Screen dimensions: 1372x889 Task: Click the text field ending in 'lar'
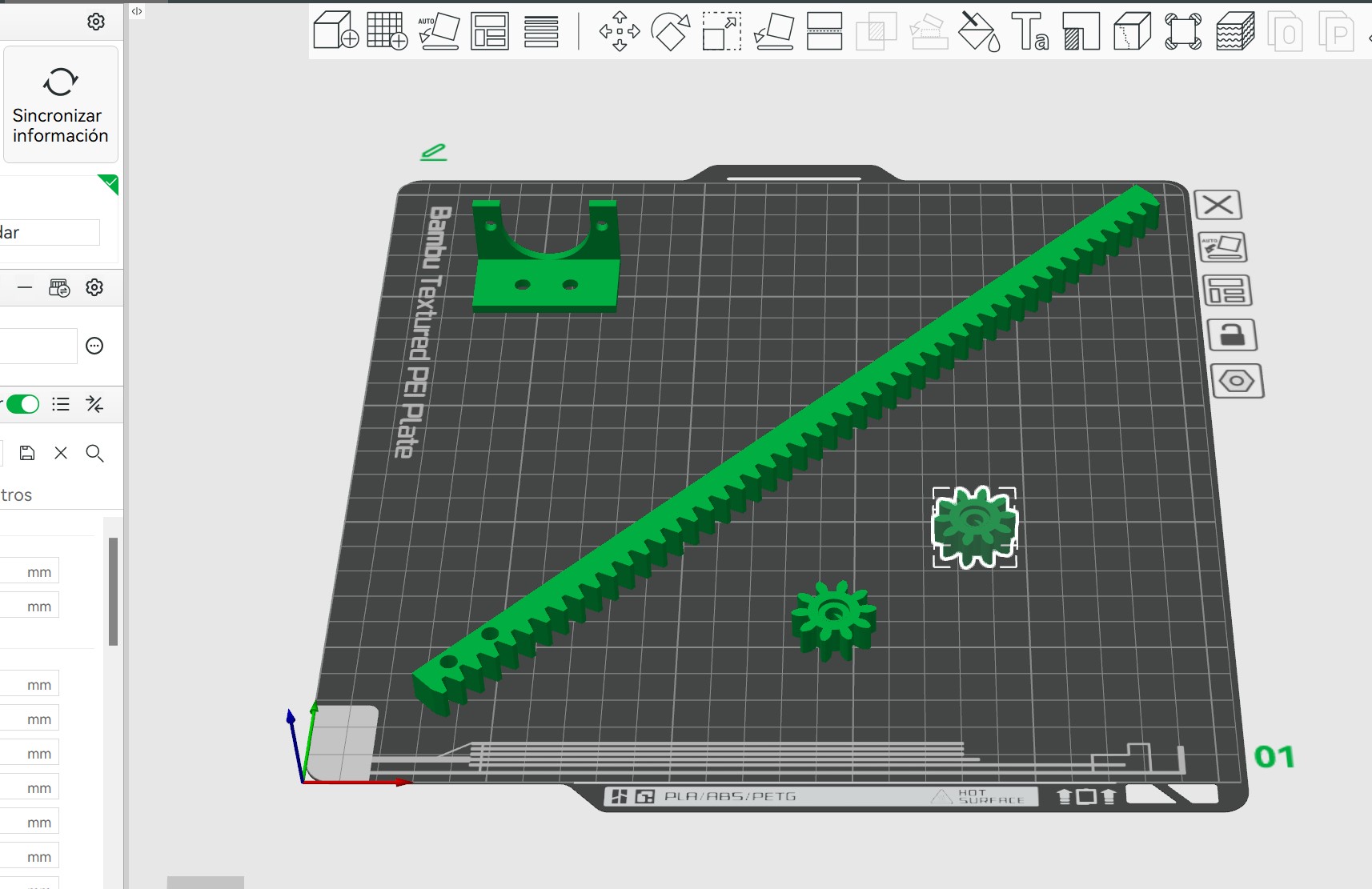click(x=50, y=232)
